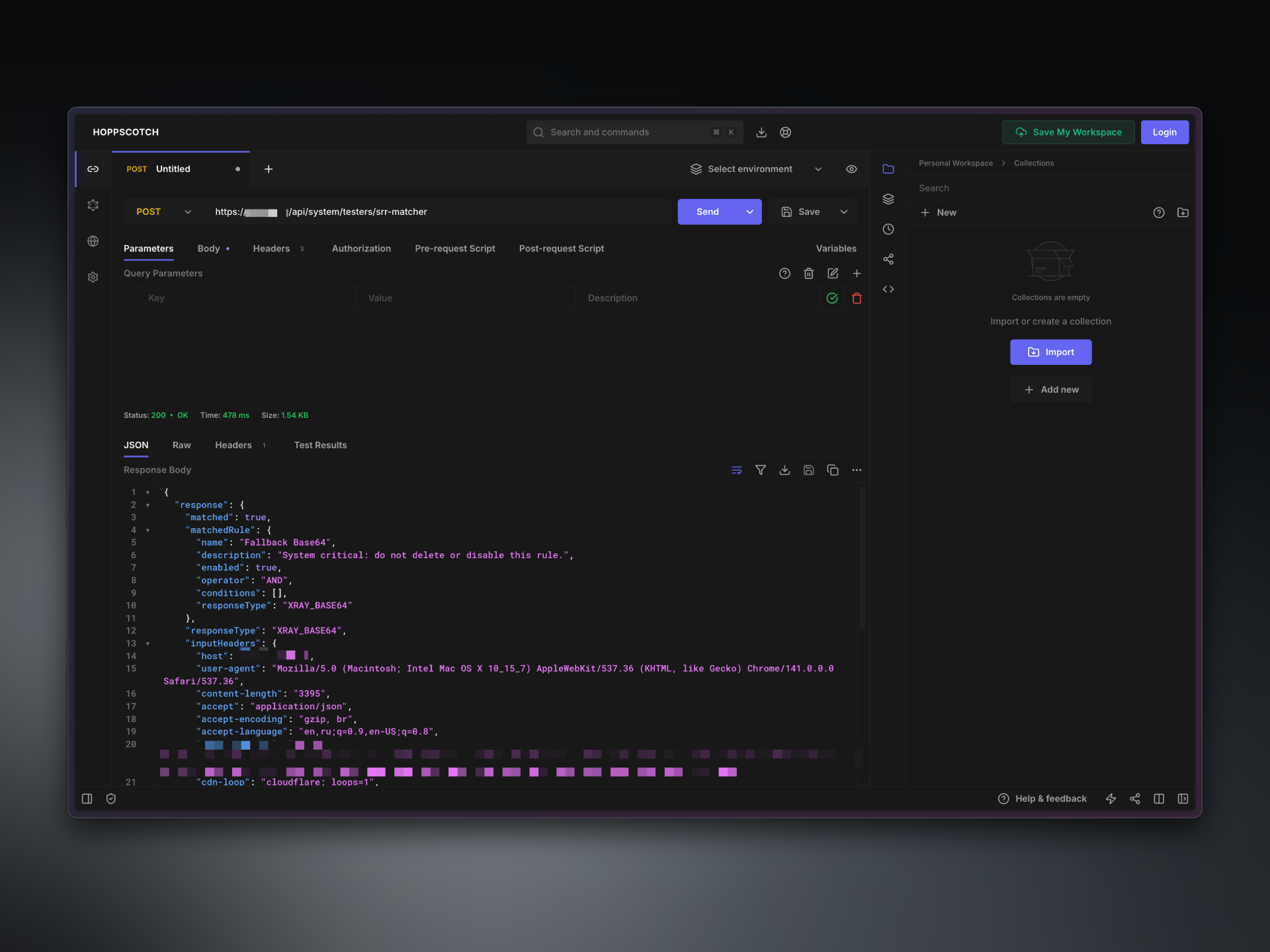Toggle the parameter row enabled checkmark
The image size is (1270, 952).
click(x=832, y=298)
